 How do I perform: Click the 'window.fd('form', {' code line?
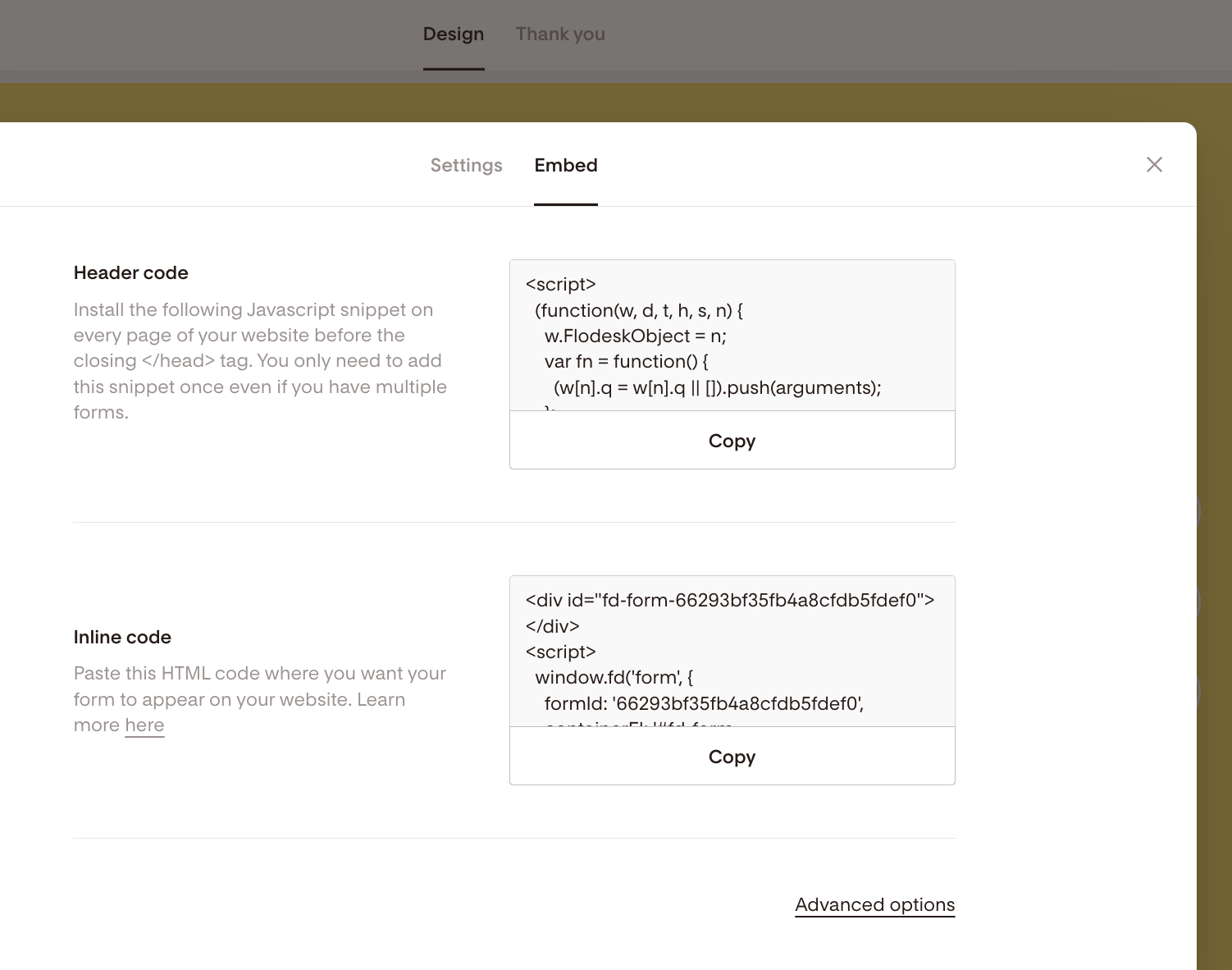point(614,677)
